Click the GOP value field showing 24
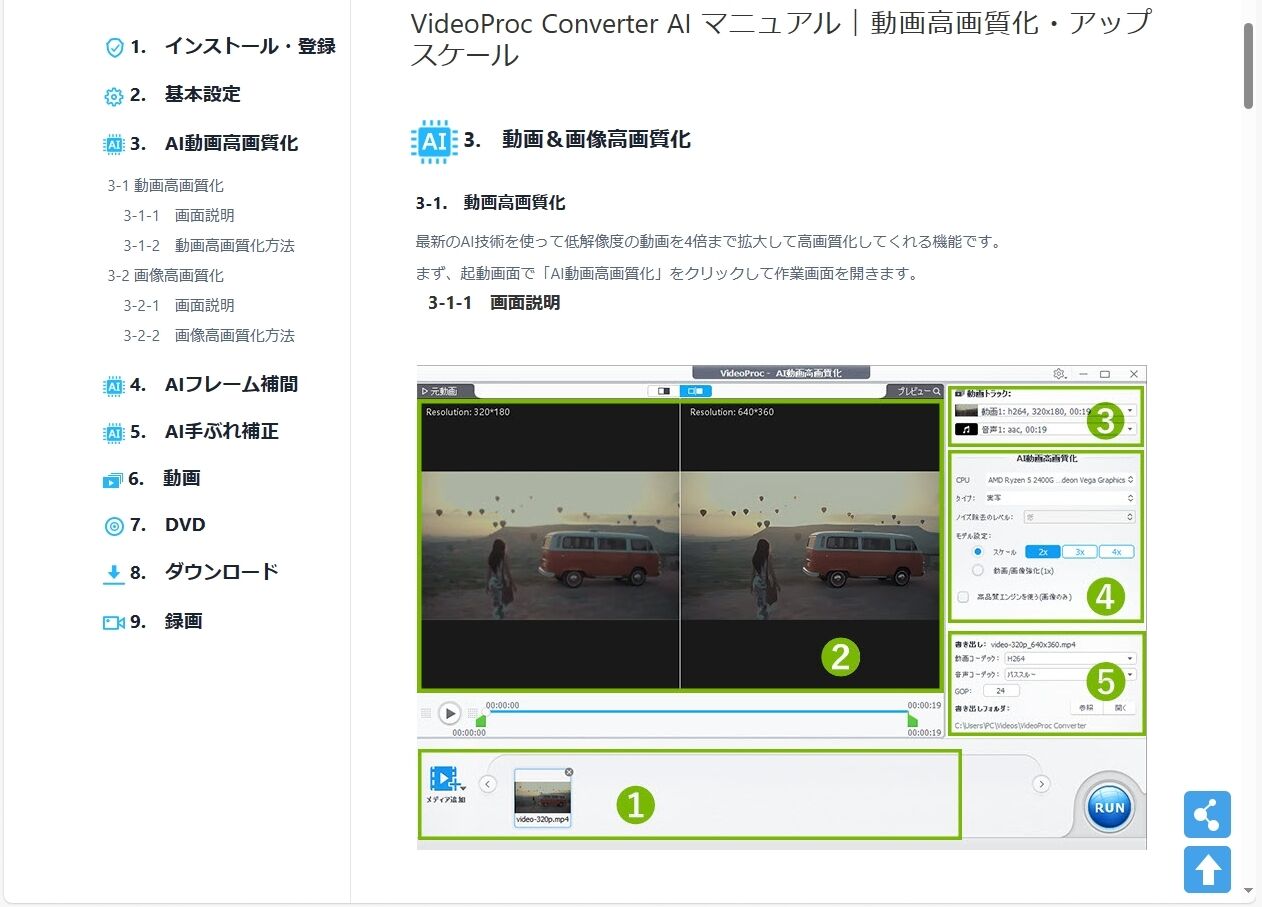The image size is (1262, 907). [1000, 691]
